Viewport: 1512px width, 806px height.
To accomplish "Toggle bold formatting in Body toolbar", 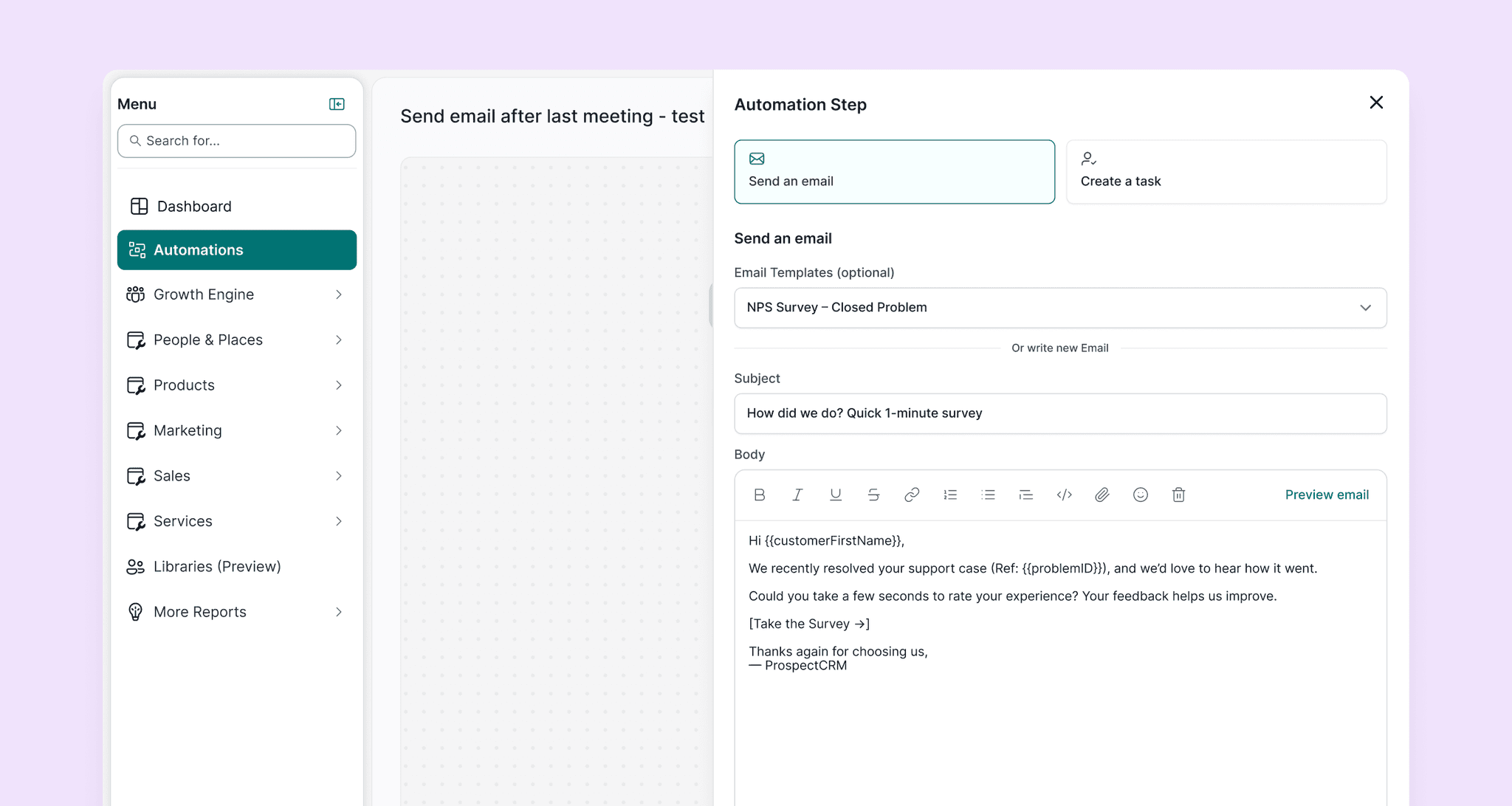I will pyautogui.click(x=759, y=495).
